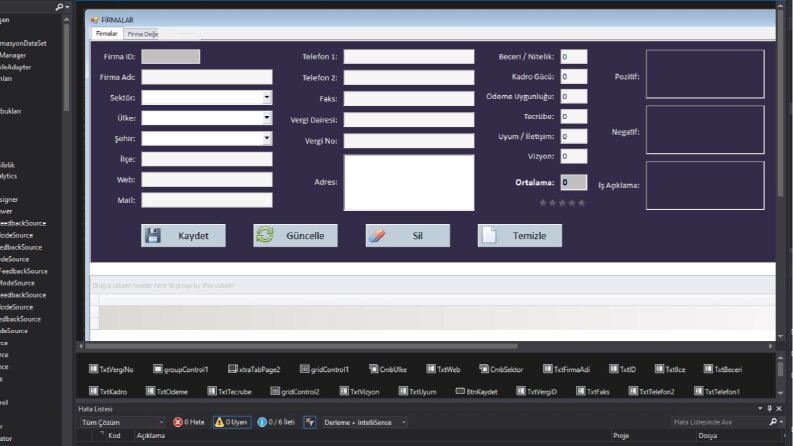The image size is (793, 446).
Task: Select the CmbSektor component icon
Action: [484, 369]
